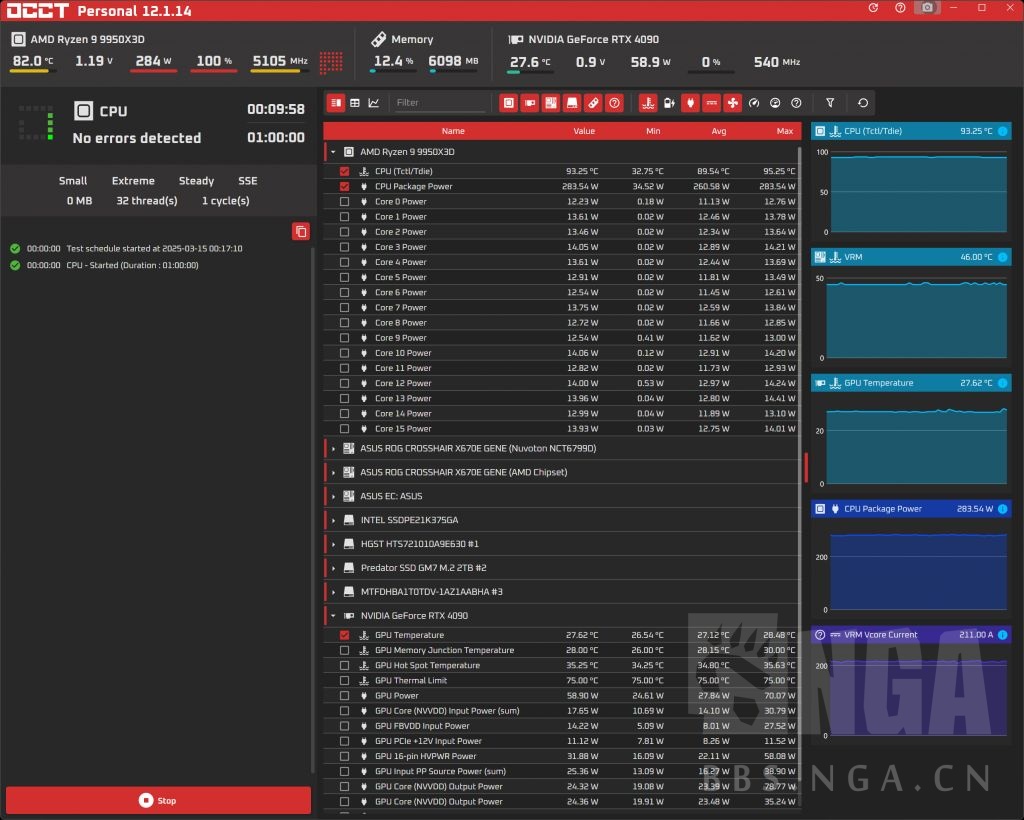This screenshot has width=1024, height=820.
Task: Click the CPU Package Power graph header
Action: tap(910, 509)
